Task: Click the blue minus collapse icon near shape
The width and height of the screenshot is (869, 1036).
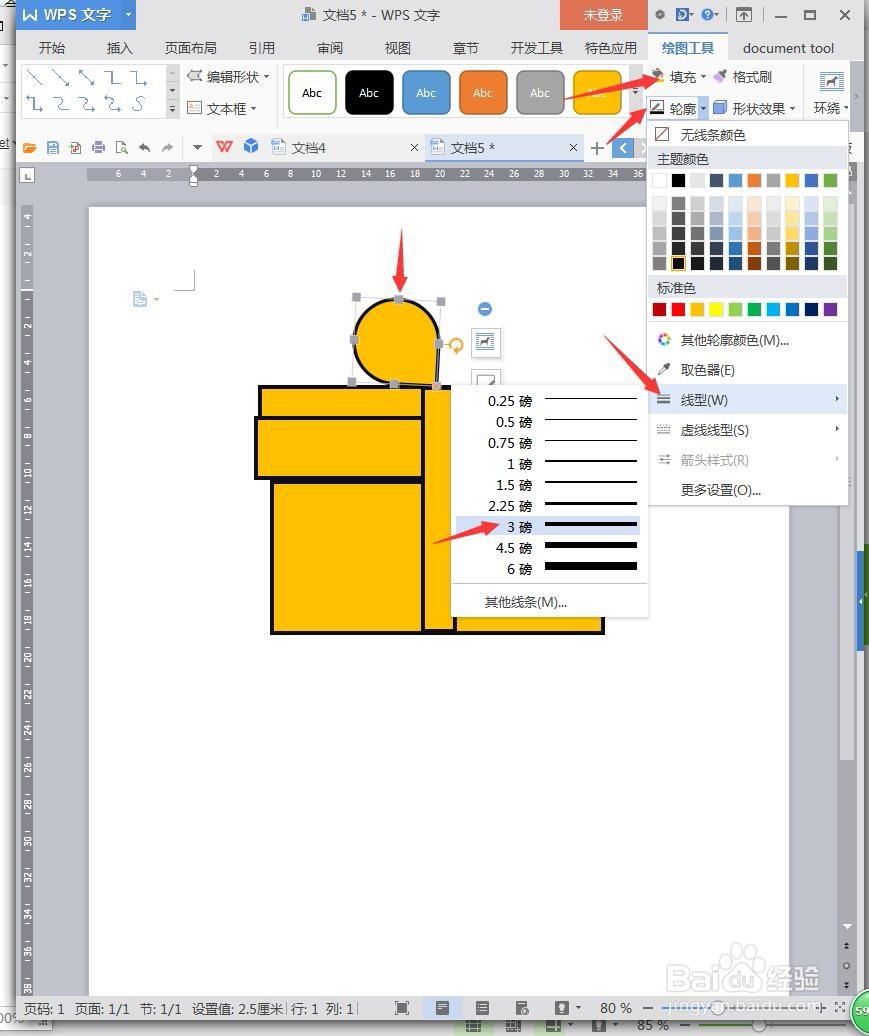Action: (485, 309)
